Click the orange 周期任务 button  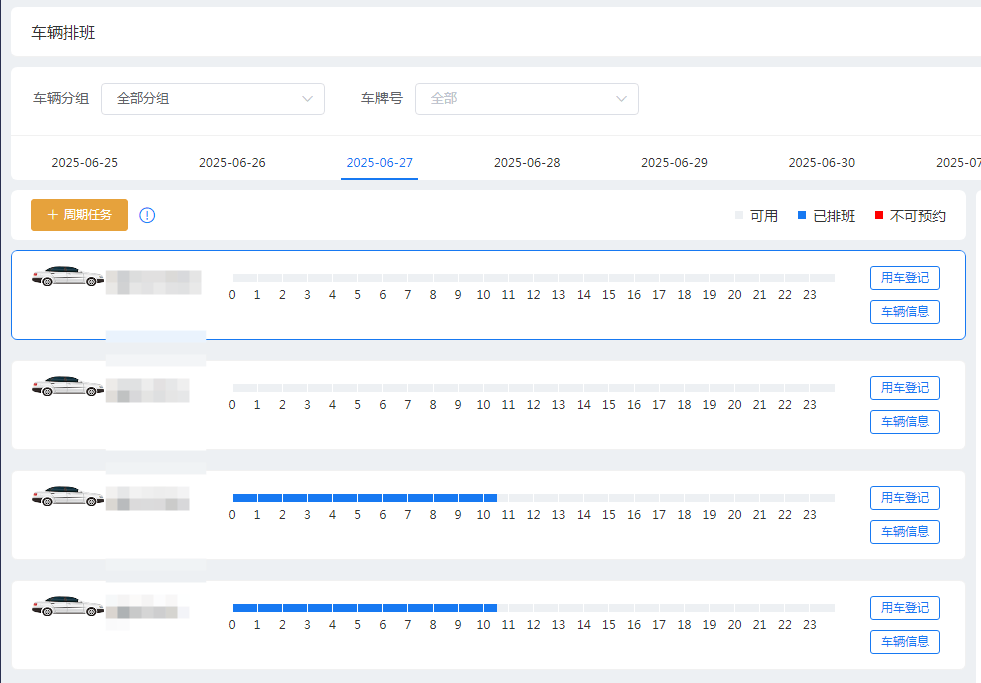pyautogui.click(x=79, y=215)
